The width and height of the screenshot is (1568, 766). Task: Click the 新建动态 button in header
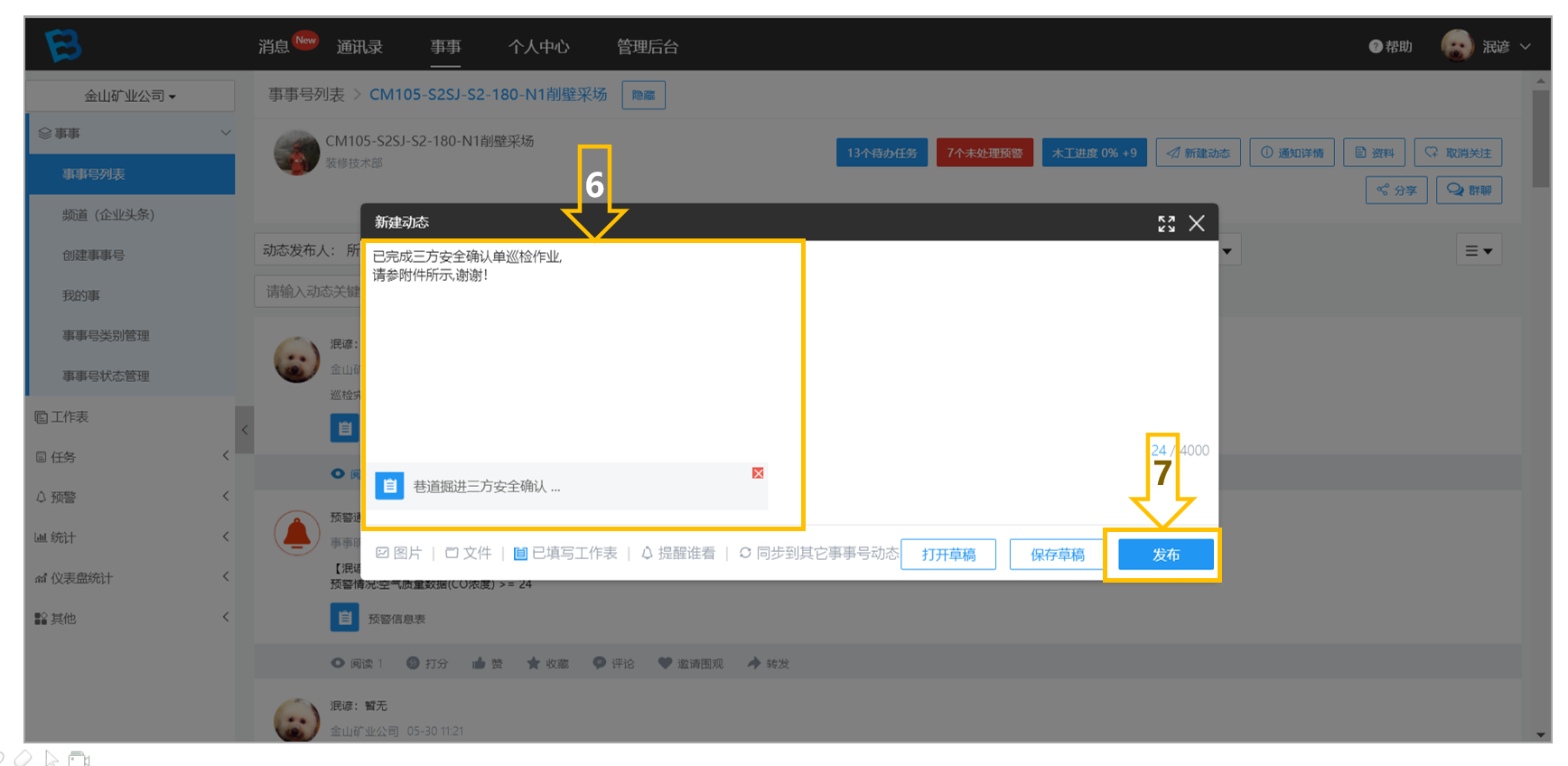point(1199,153)
